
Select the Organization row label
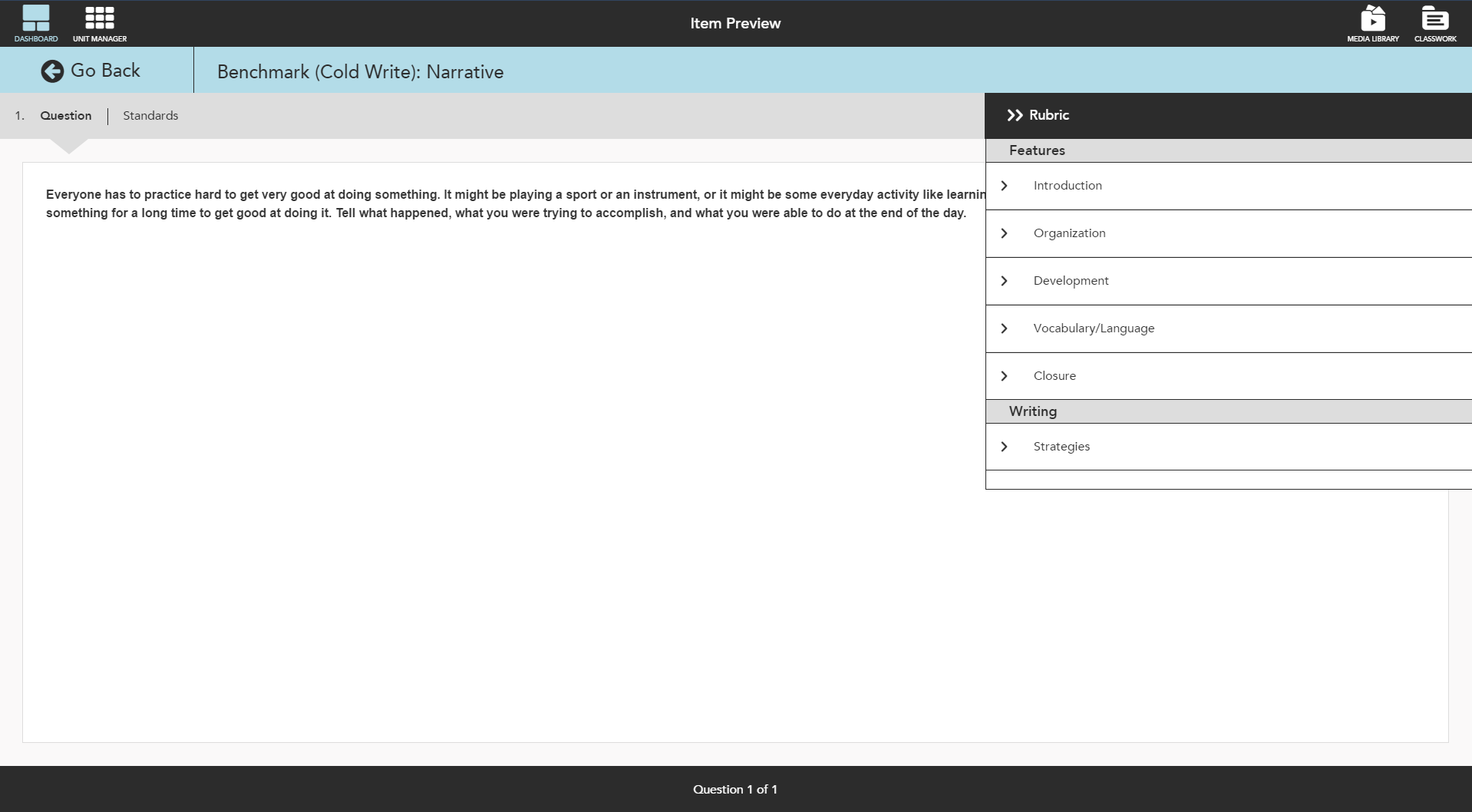tap(1069, 233)
